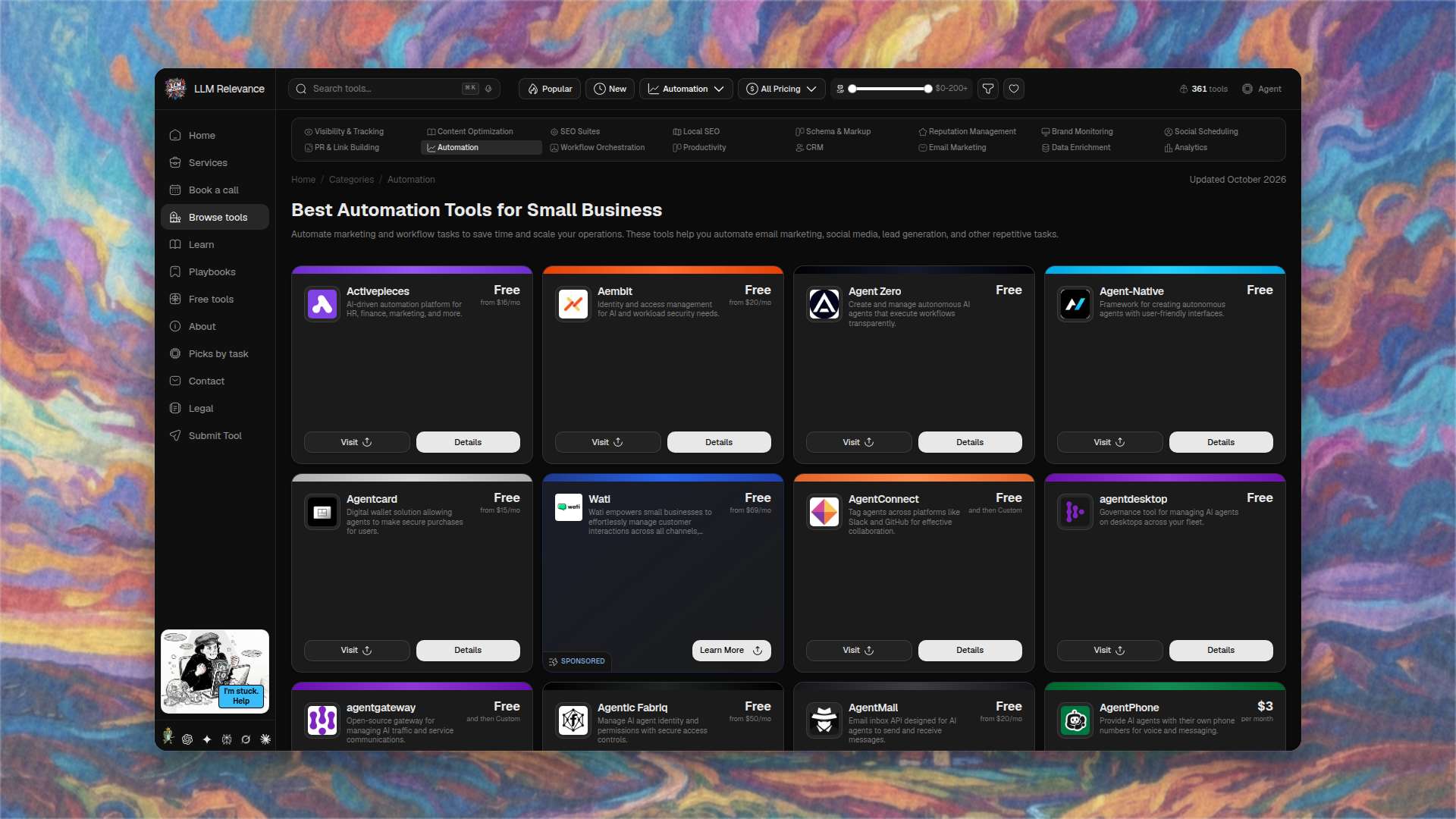The width and height of the screenshot is (1456, 819).
Task: Open the All Pricing dropdown
Action: 781,89
